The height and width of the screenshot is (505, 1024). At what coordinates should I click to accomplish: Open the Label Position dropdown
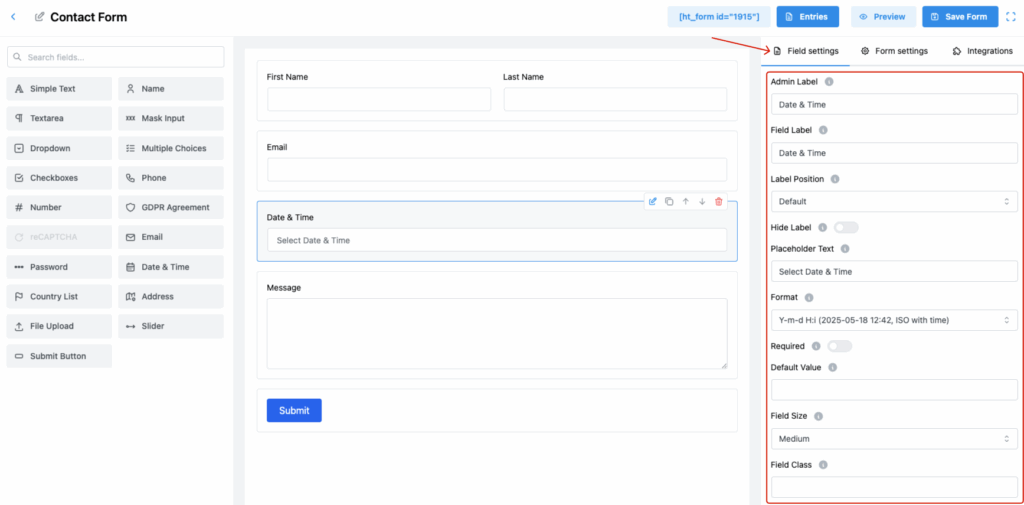pos(893,202)
